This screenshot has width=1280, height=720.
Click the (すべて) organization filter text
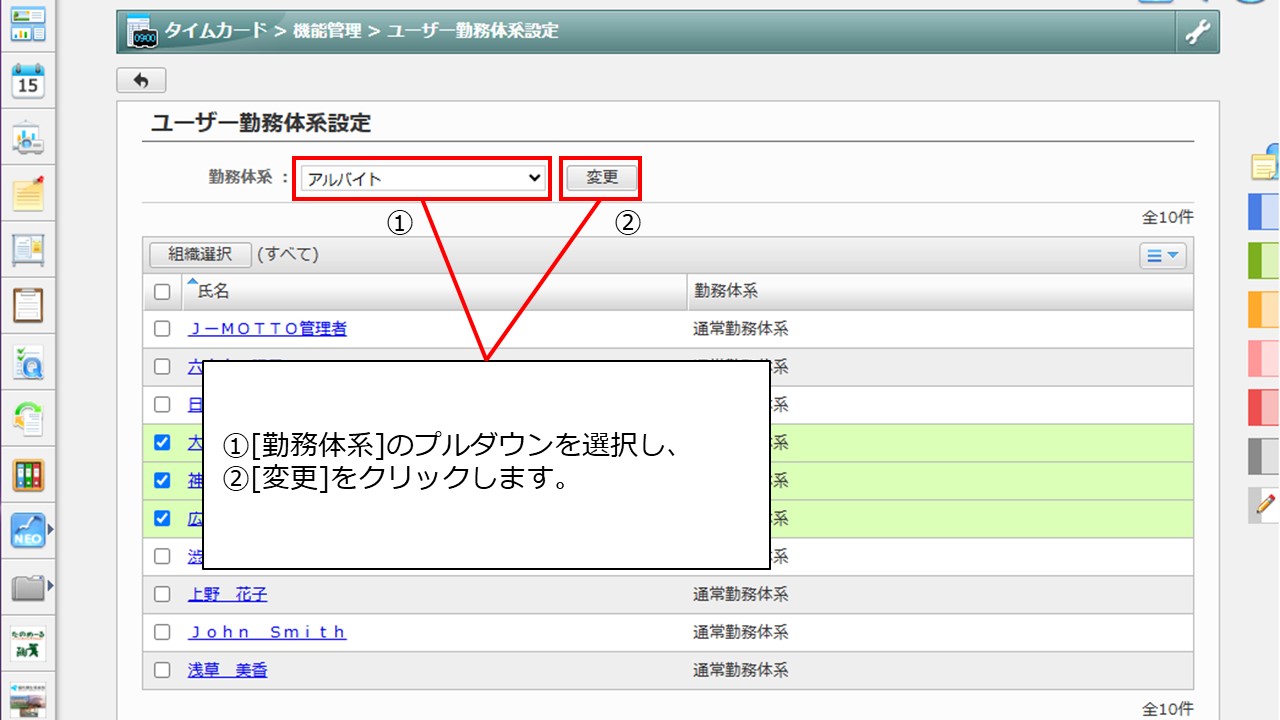click(x=288, y=255)
